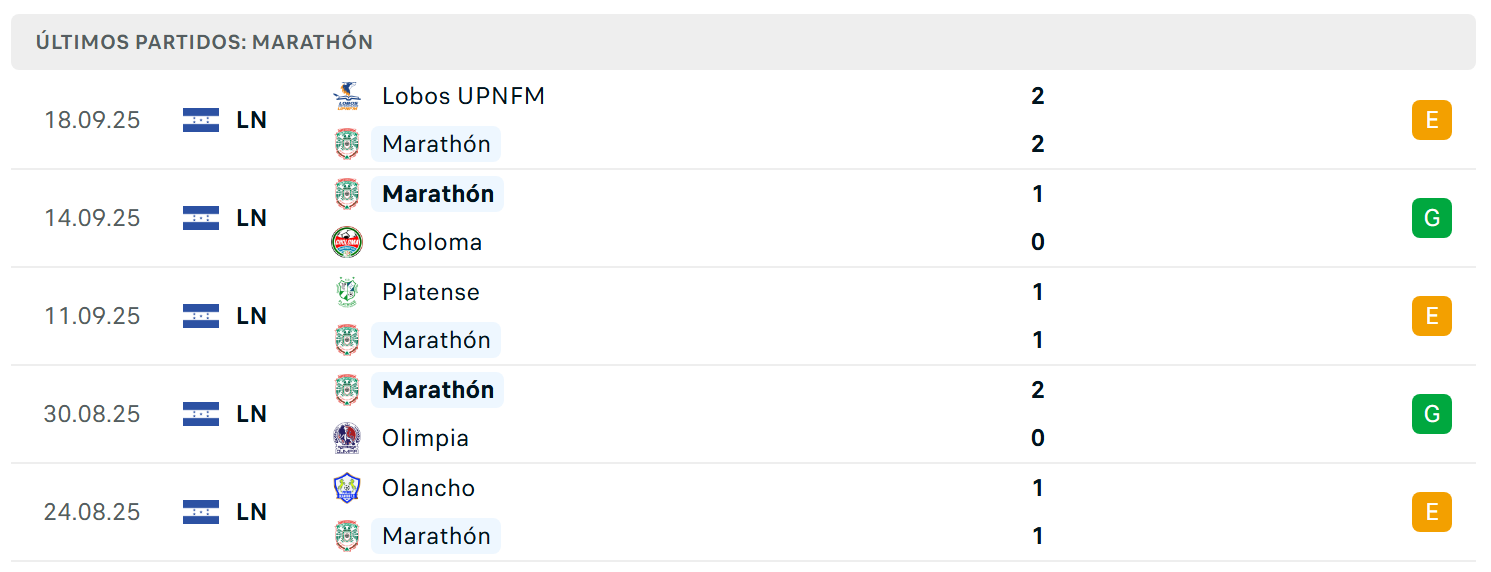1491x572 pixels.
Task: Click Honduras flag in 14.09.25 row
Action: (x=201, y=218)
